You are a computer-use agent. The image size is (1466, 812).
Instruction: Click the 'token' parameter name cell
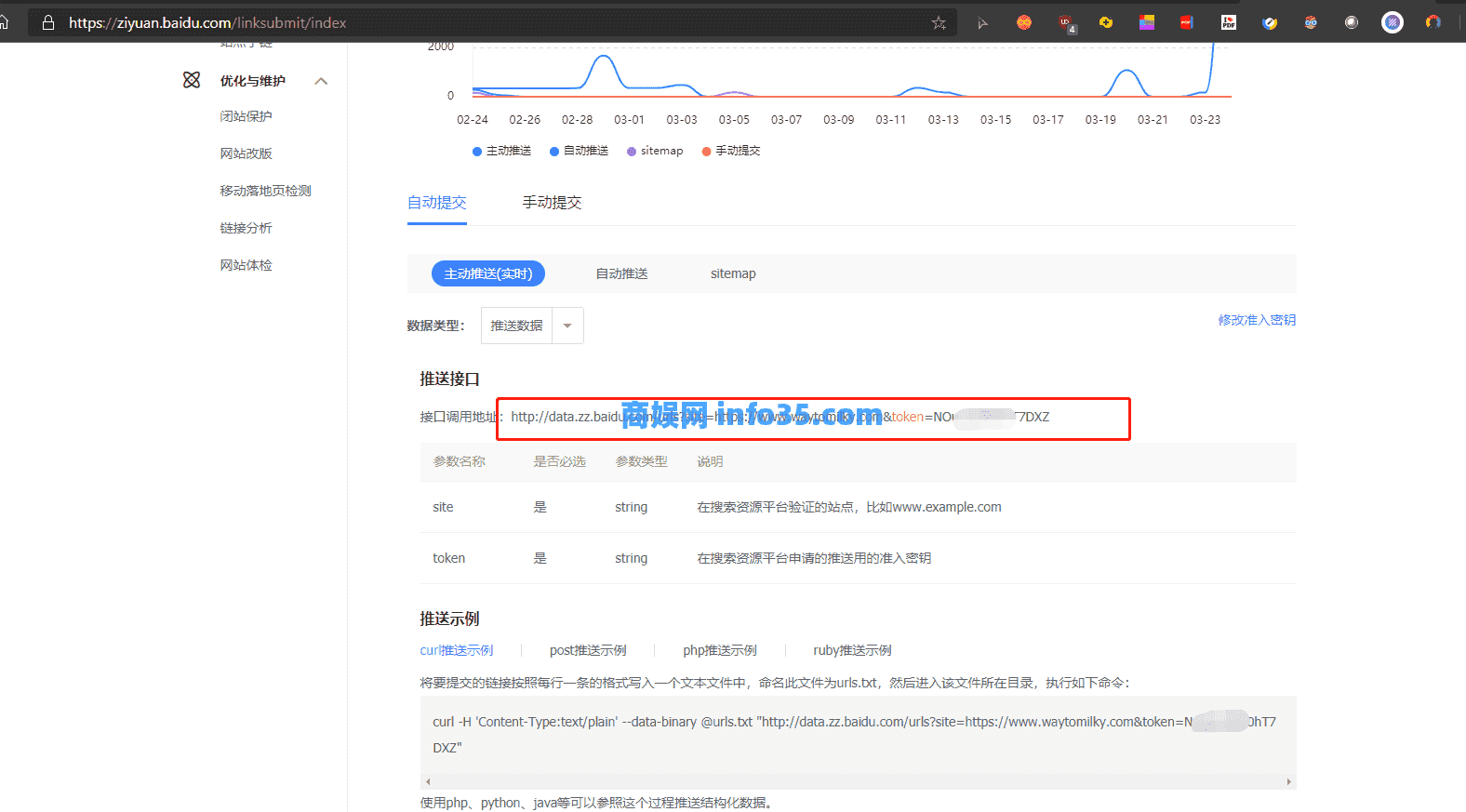(x=448, y=558)
